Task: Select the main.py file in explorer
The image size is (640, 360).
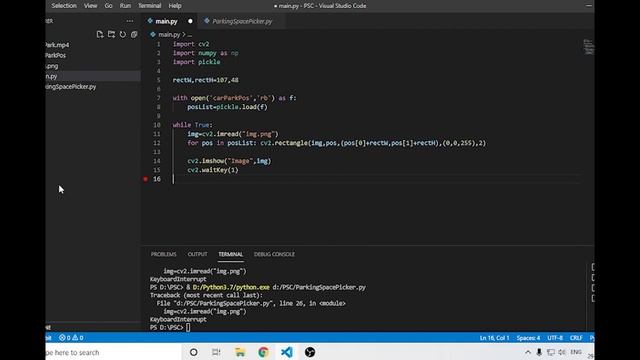Action: point(93,76)
